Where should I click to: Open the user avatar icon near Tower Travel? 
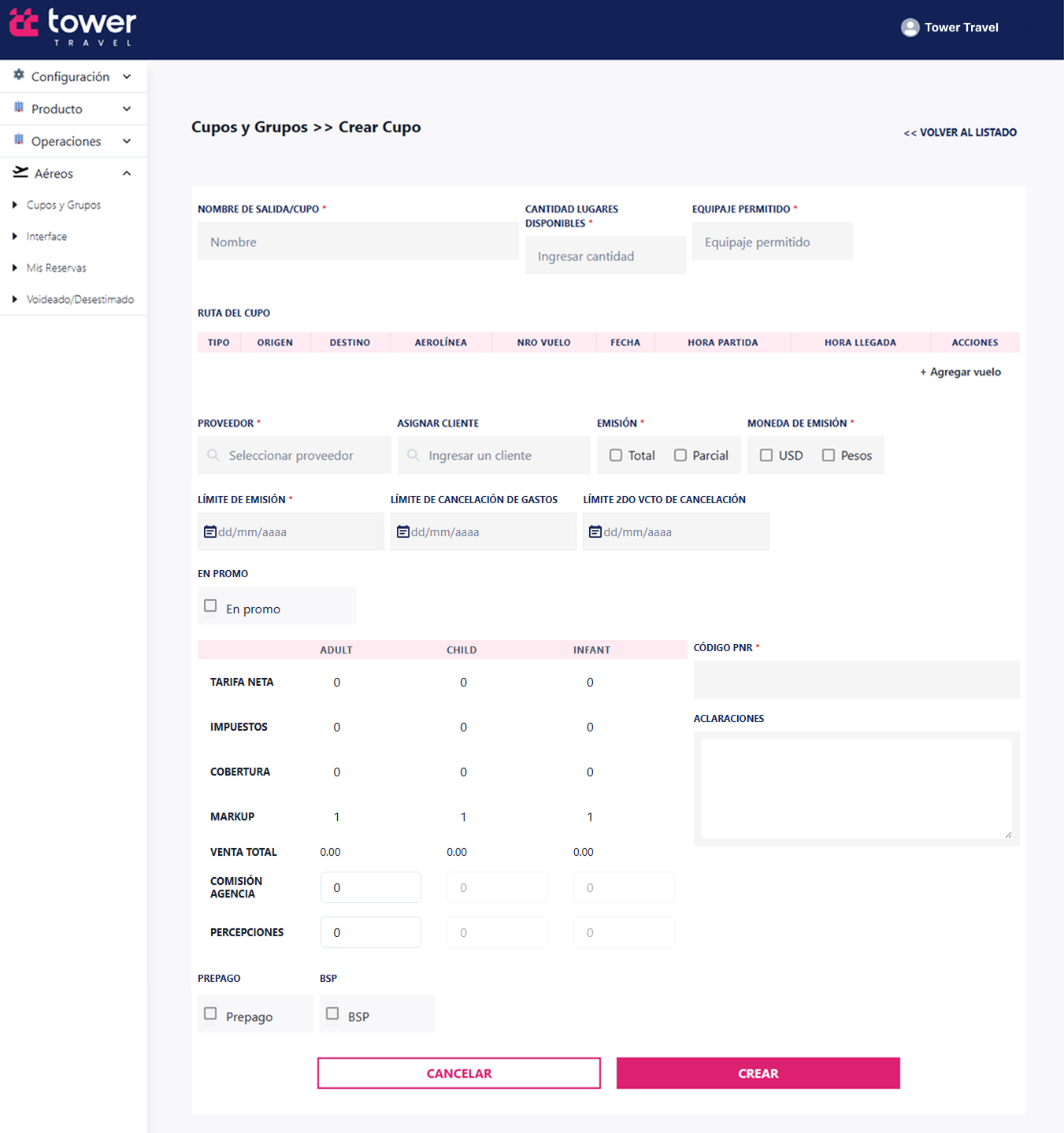tap(910, 28)
